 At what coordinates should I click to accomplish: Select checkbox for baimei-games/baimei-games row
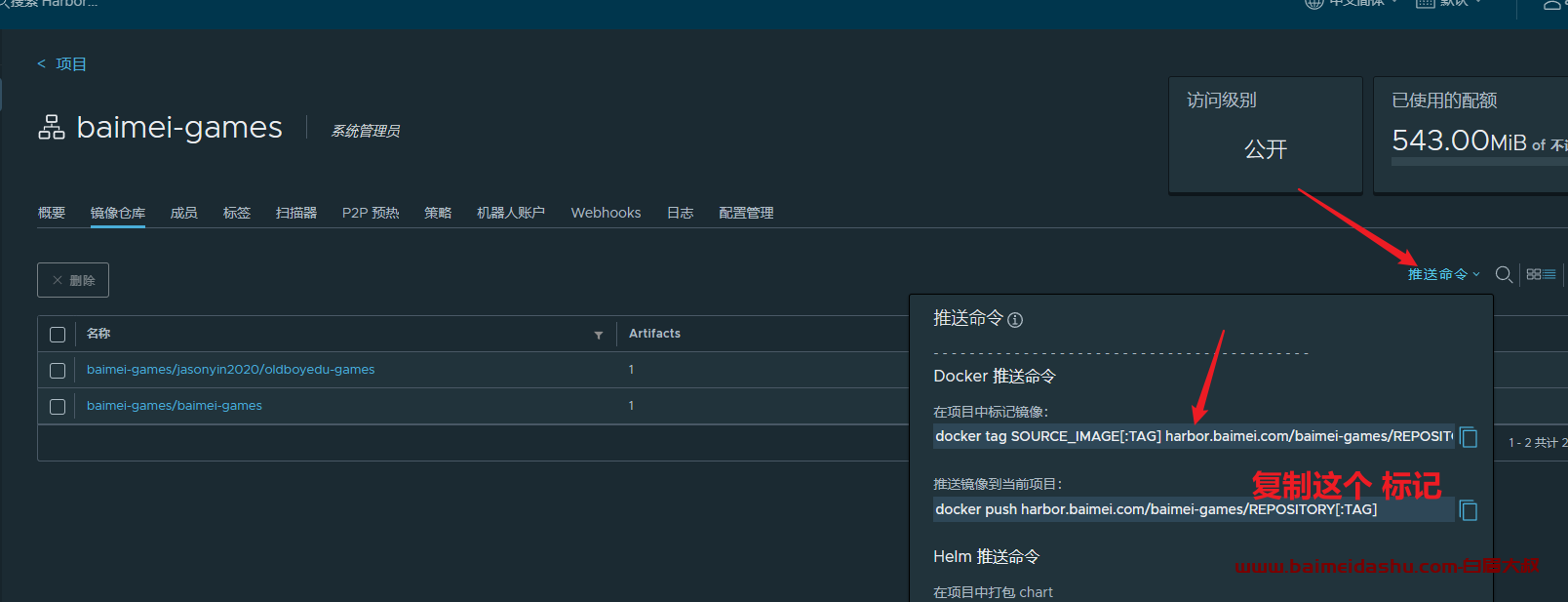point(58,407)
